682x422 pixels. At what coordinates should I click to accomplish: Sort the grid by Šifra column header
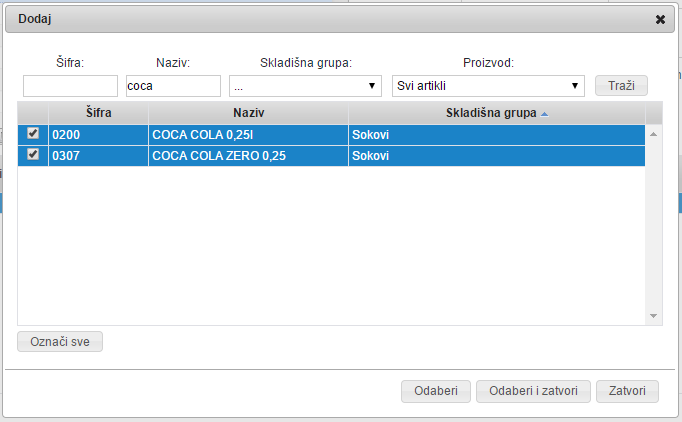pos(98,113)
